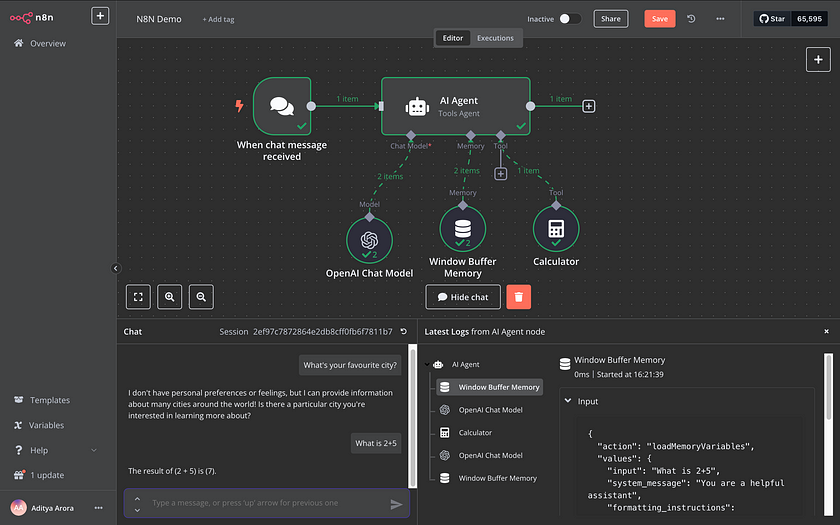
Task: Collapse the AI Agent log tree
Action: [427, 364]
